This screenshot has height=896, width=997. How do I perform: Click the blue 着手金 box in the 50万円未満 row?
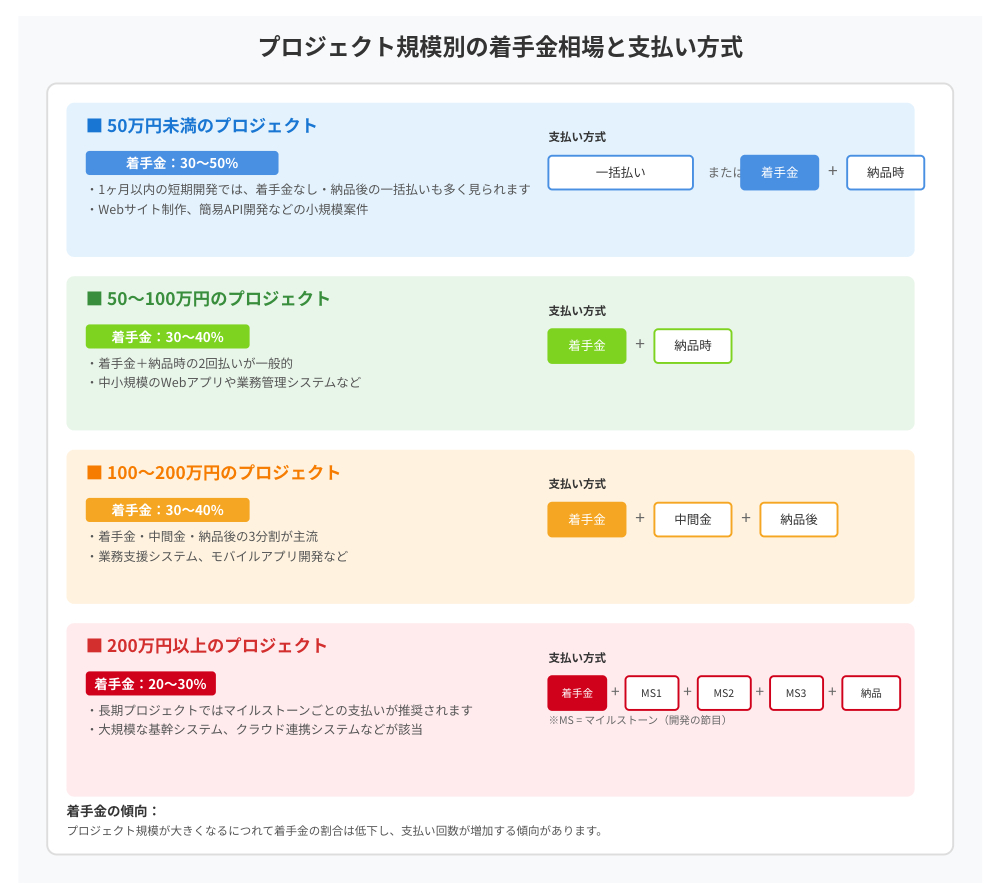[x=779, y=172]
